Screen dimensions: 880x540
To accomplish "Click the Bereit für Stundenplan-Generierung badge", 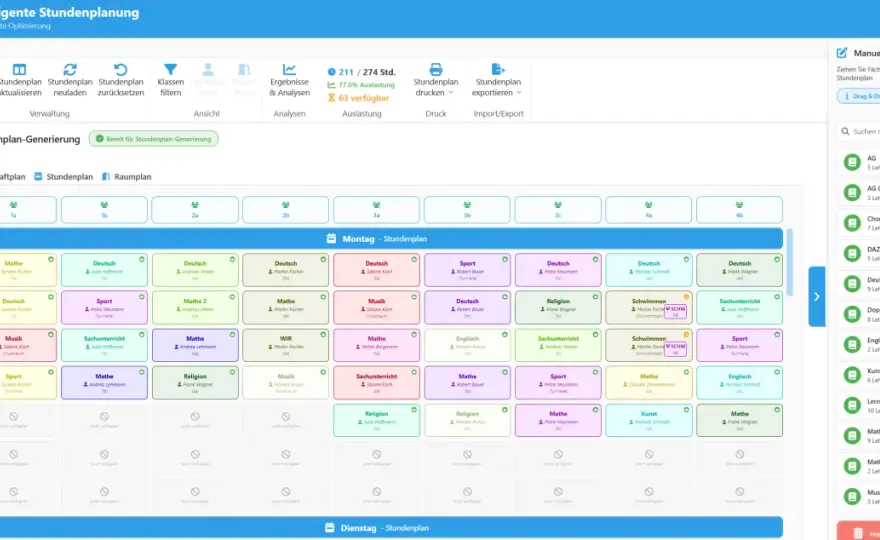I will point(153,139).
